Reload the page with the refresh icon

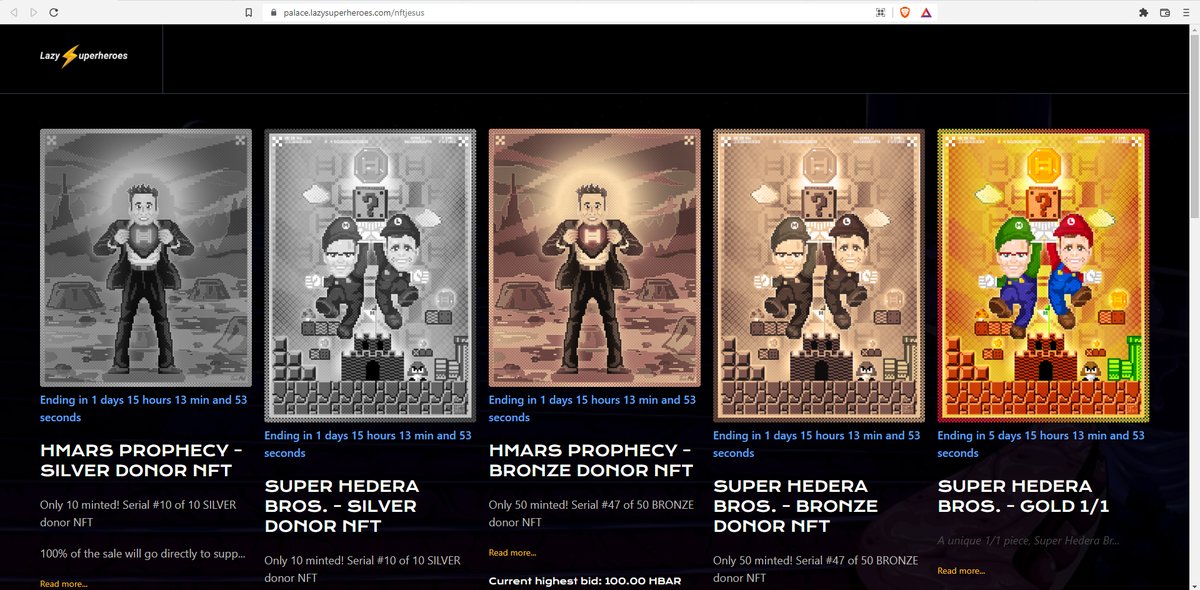pos(53,12)
